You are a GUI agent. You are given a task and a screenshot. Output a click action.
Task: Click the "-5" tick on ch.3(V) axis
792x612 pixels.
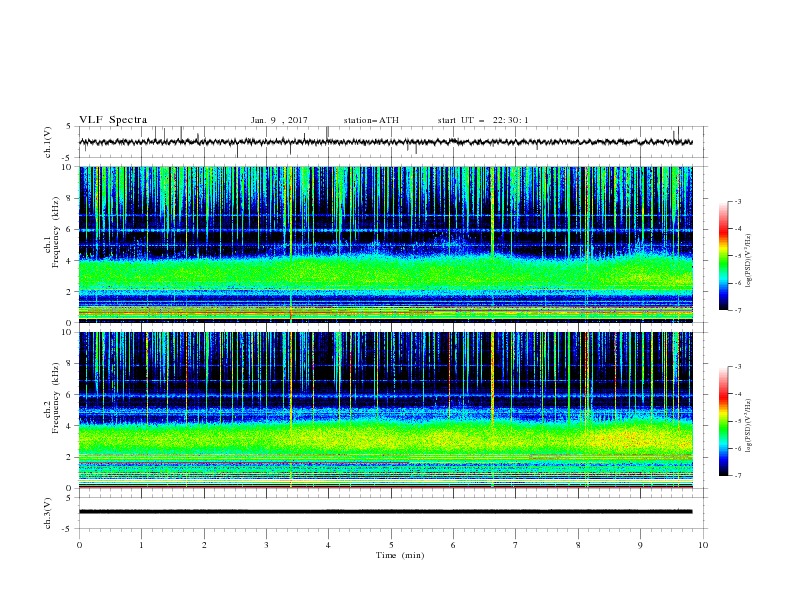click(68, 529)
